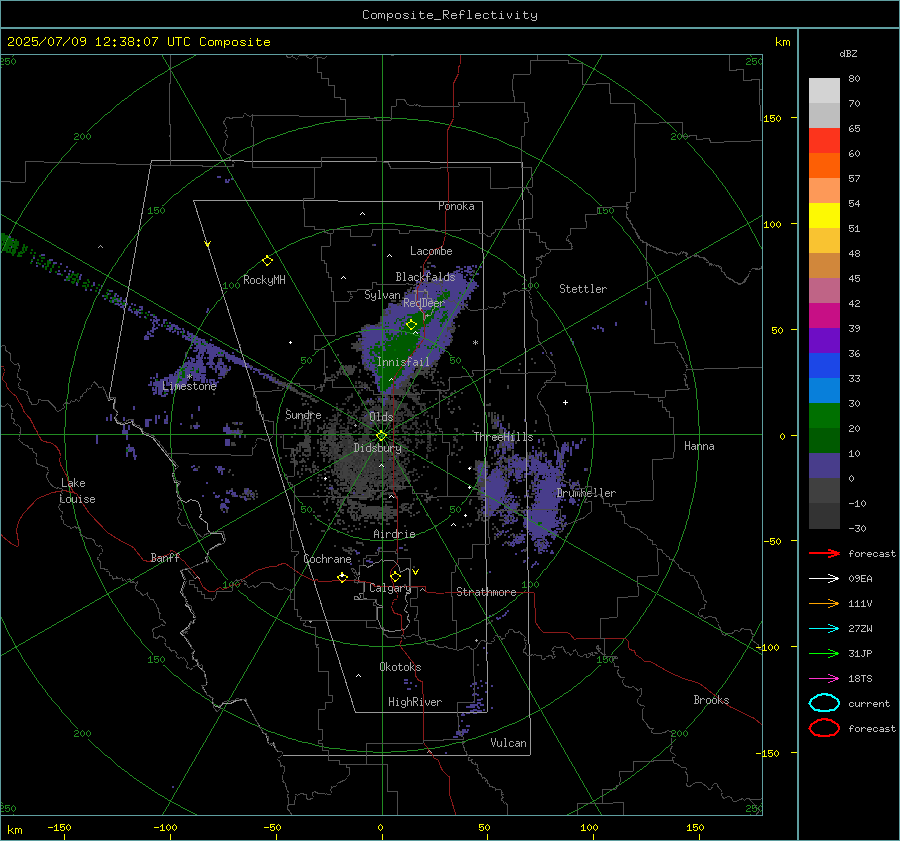Viewport: 900px width, 841px height.
Task: Click the white cross marker west of Hanna
Action: tap(565, 402)
